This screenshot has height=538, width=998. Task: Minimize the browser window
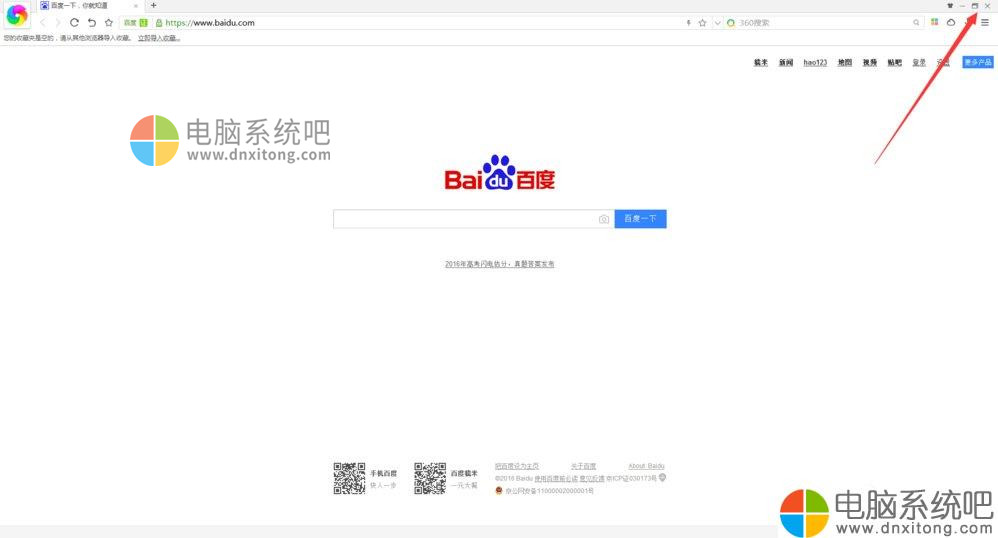click(962, 6)
